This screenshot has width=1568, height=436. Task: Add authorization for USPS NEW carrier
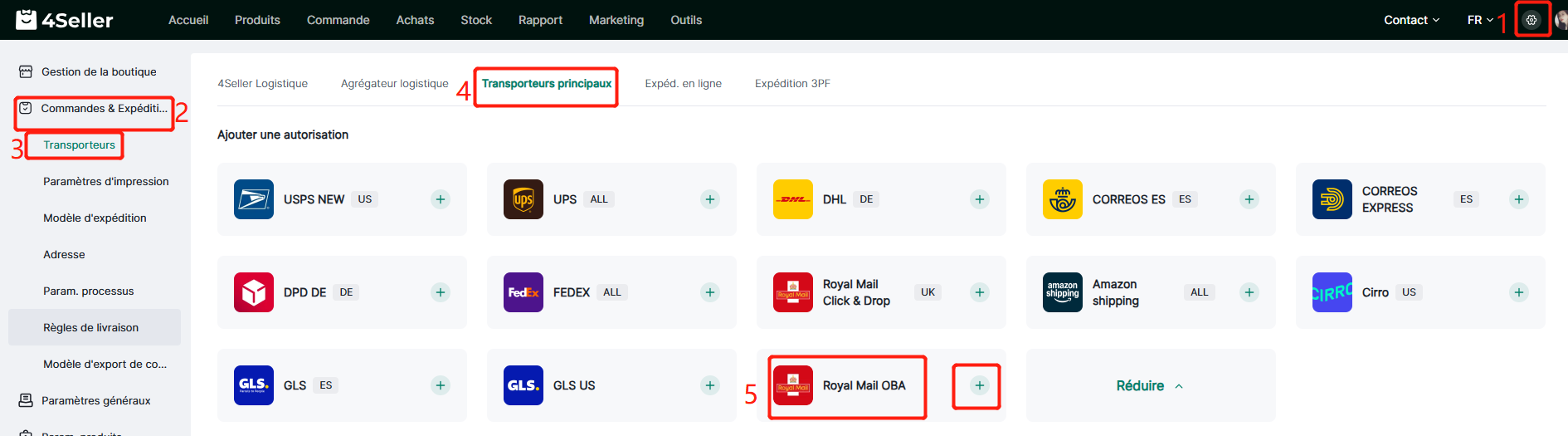point(441,199)
